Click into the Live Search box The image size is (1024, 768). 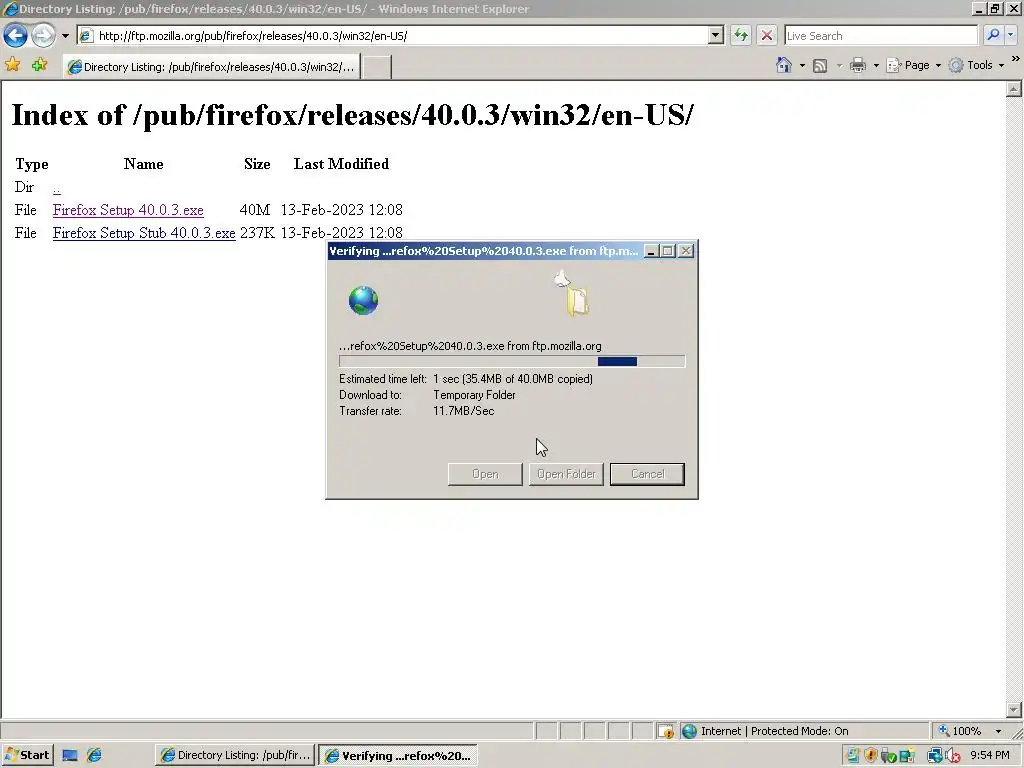[880, 36]
